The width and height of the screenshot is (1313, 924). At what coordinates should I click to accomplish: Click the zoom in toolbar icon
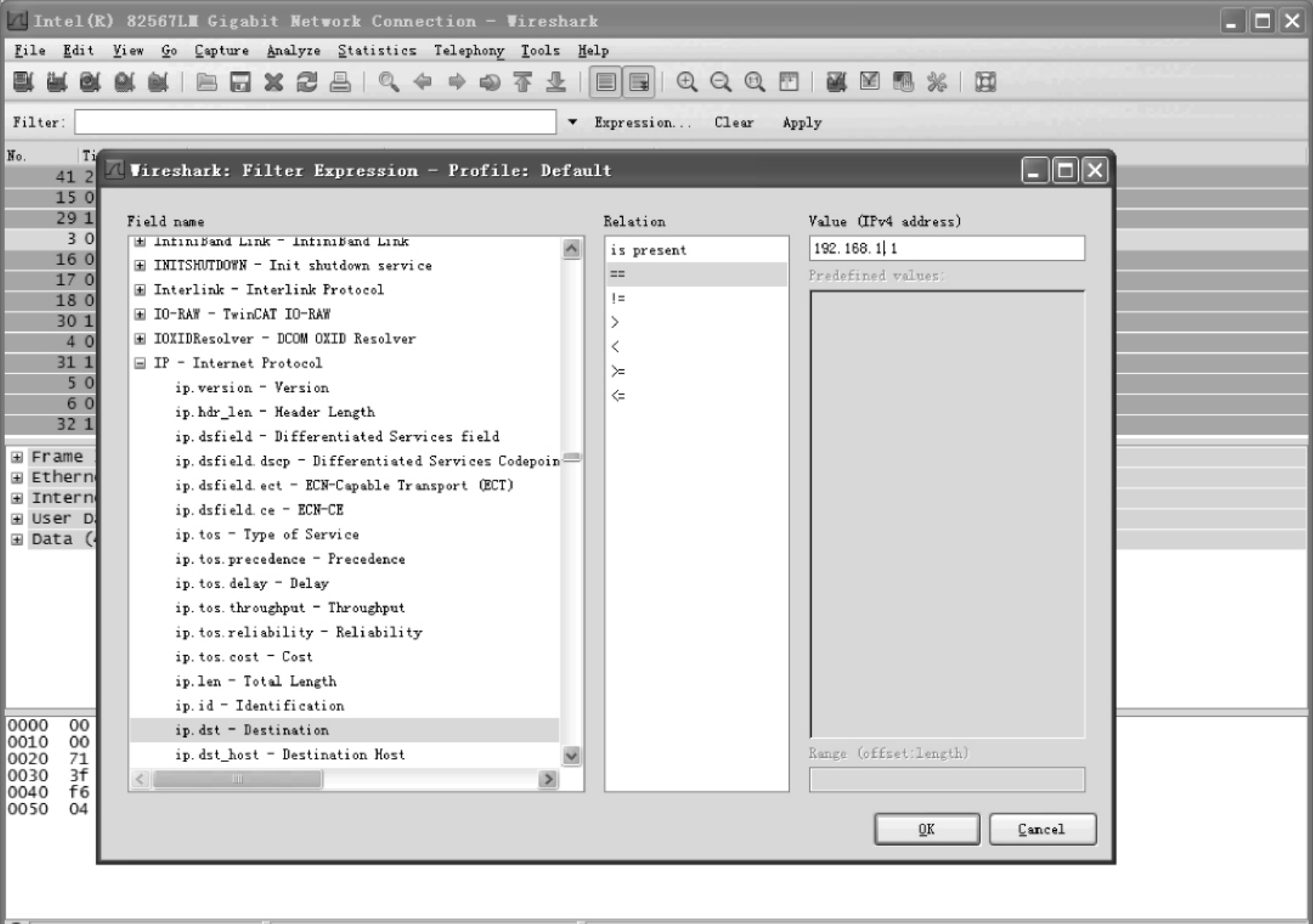[687, 82]
